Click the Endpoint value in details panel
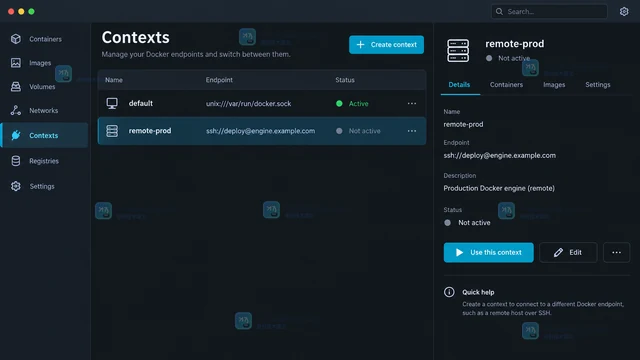The image size is (640, 360). pos(499,156)
